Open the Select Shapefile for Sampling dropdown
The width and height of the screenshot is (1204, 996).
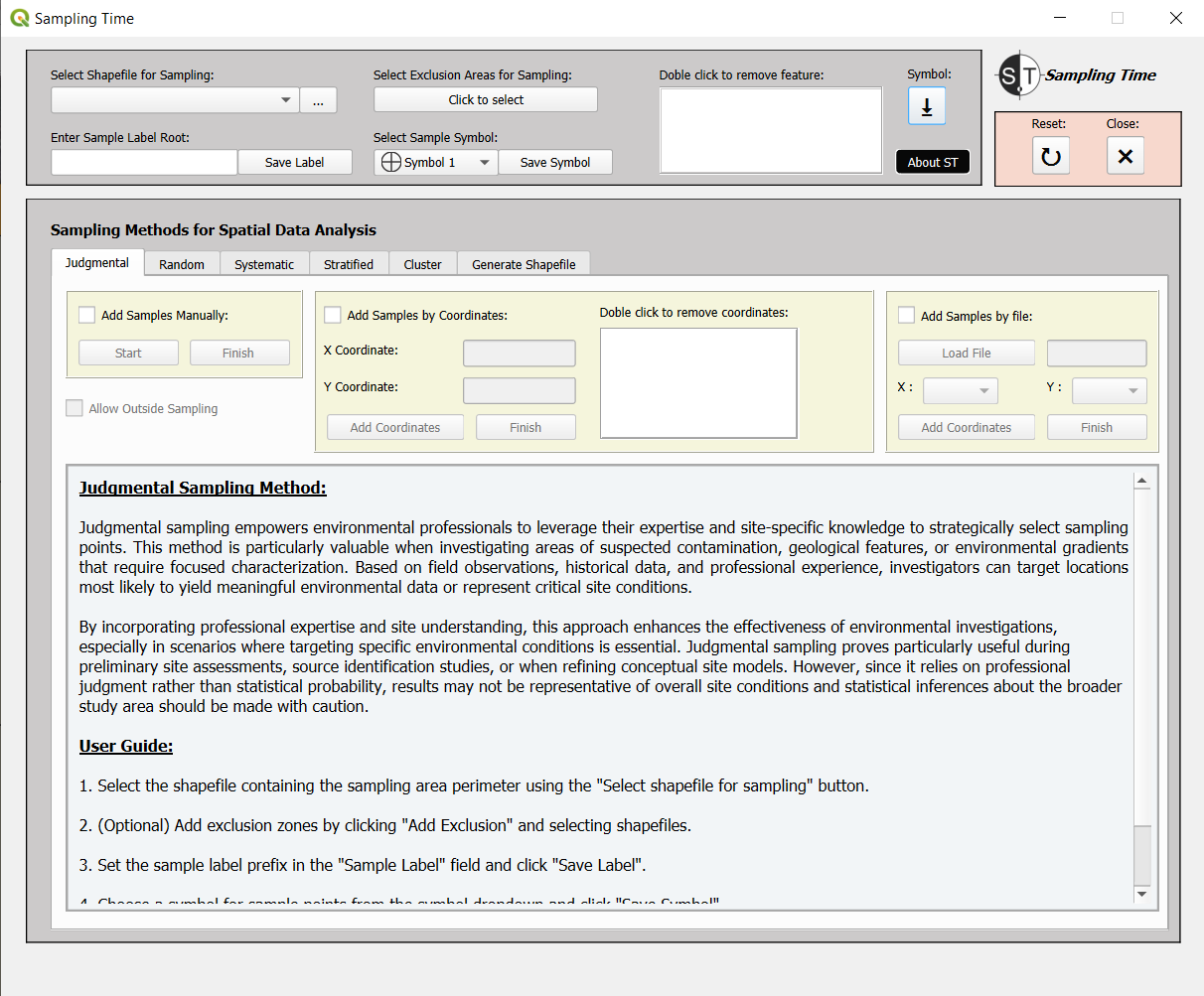coord(175,100)
